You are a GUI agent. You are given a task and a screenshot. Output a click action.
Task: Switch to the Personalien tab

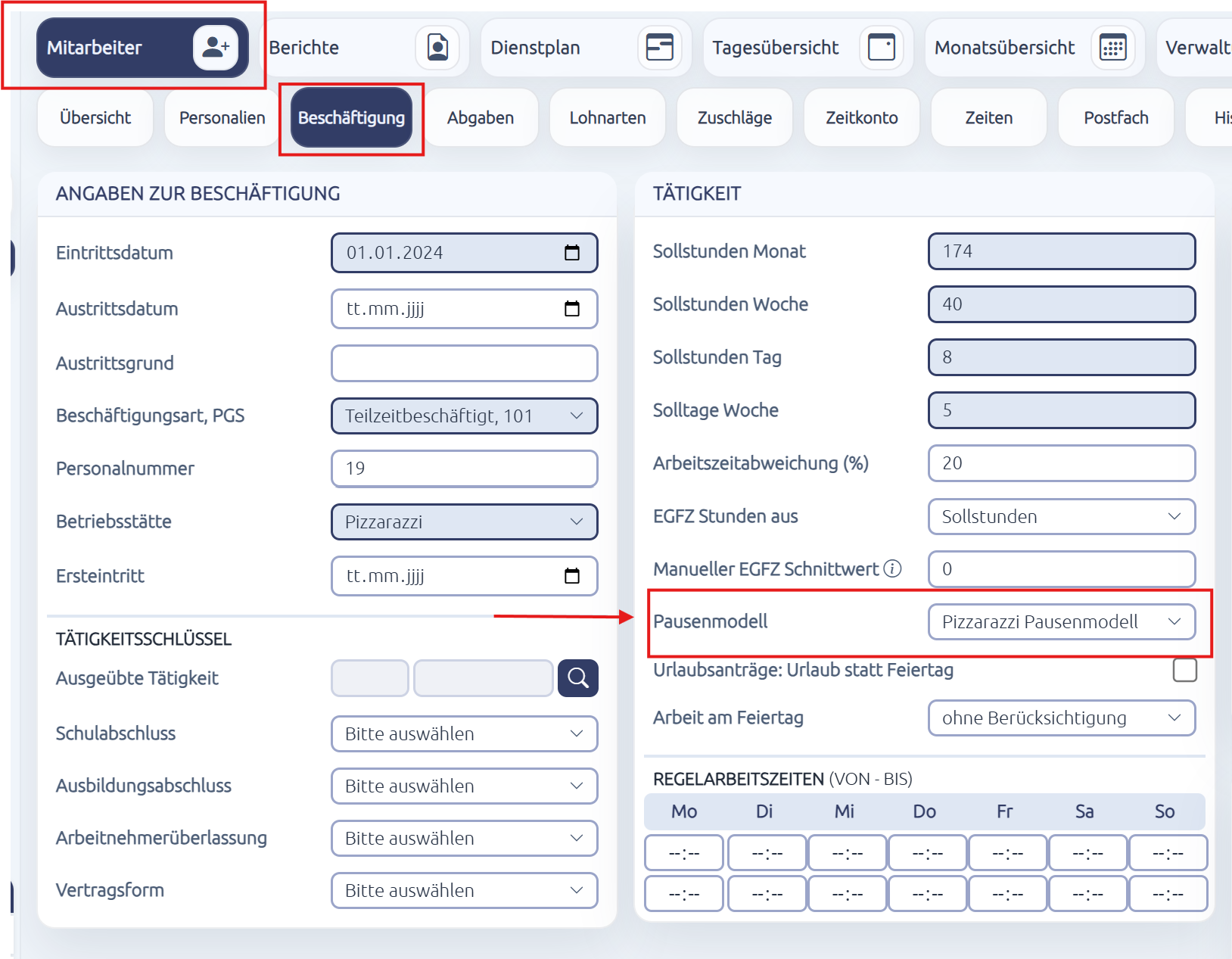pyautogui.click(x=222, y=117)
